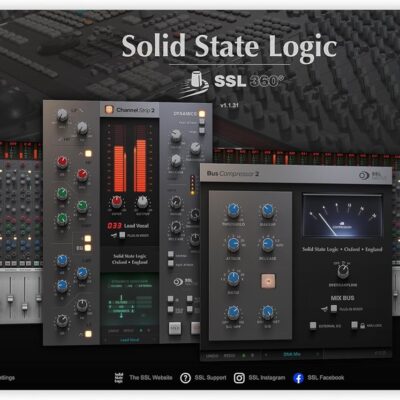Click the v1.1.31 version text
Image resolution: width=400 pixels, height=400 pixels.
tap(229, 106)
